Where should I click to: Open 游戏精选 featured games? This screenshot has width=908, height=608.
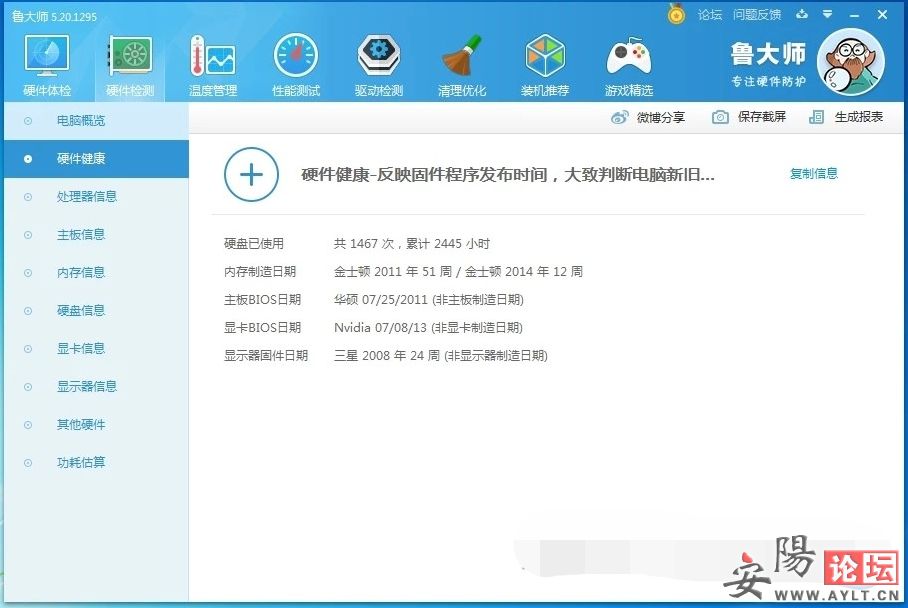(x=628, y=65)
